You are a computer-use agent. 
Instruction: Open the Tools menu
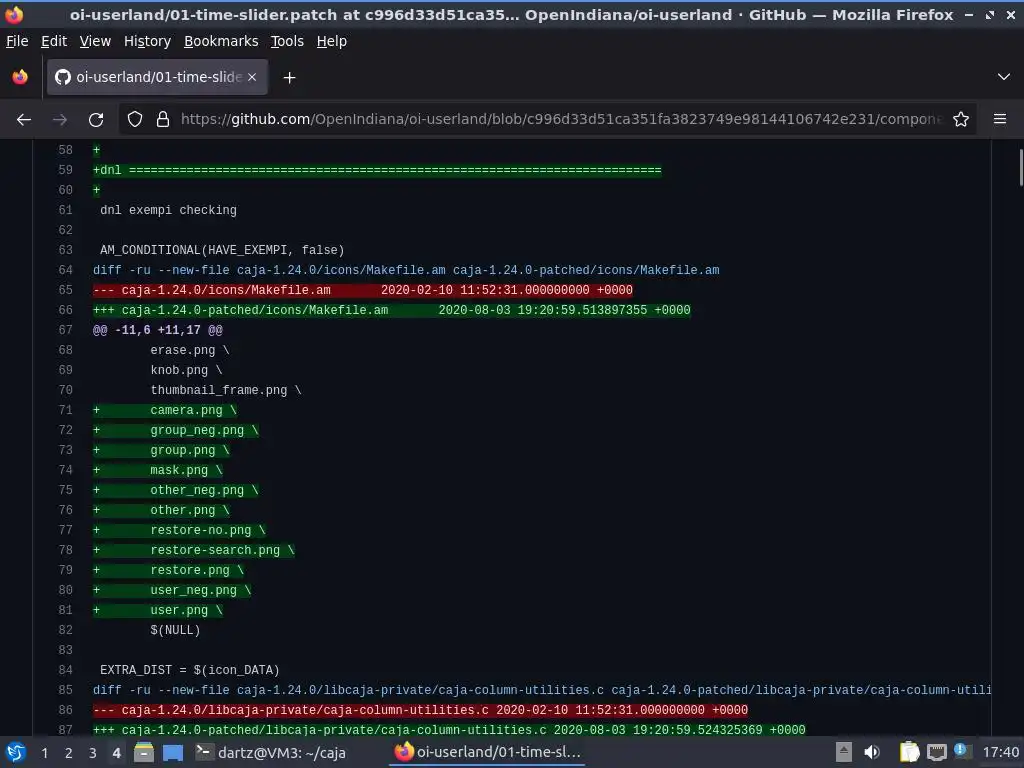coord(287,41)
